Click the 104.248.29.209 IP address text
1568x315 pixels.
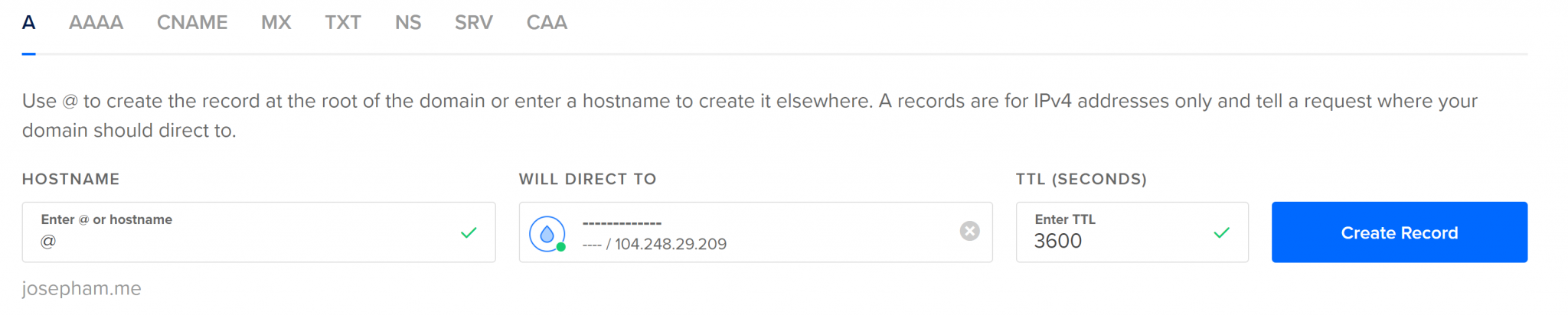(x=671, y=245)
